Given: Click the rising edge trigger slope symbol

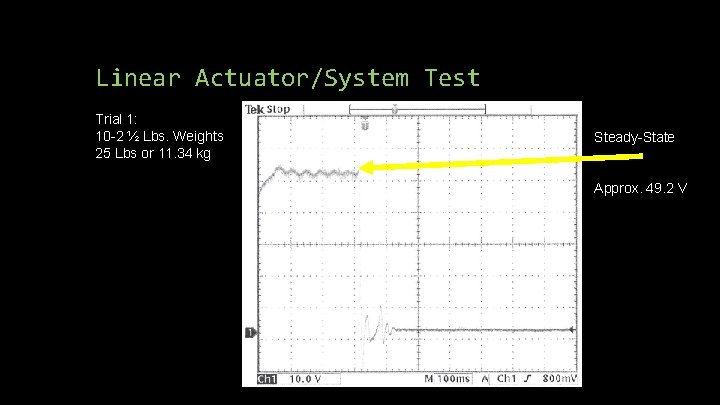Looking at the screenshot, I should click(528, 378).
